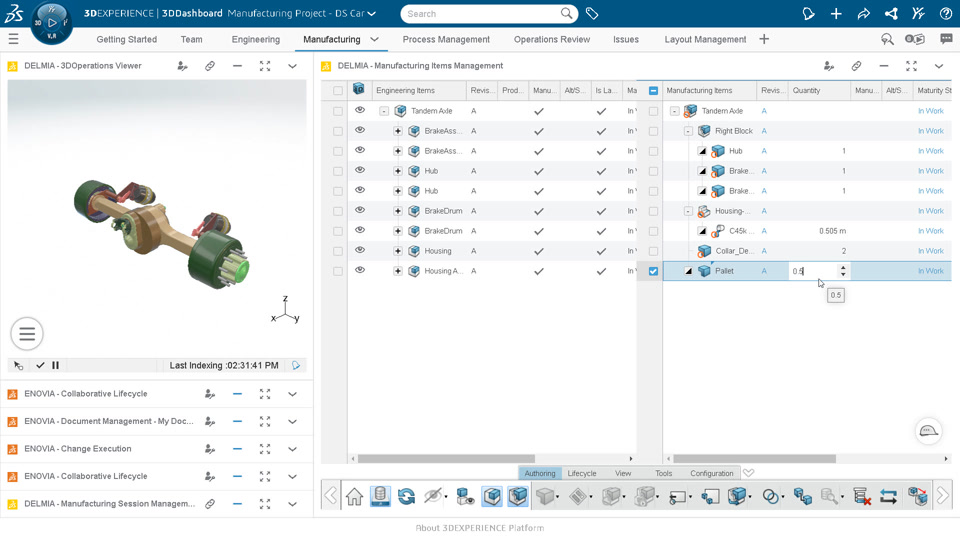Open the Manufacturing tab dropdown chevron
Viewport: 960px width, 540px height.
click(x=374, y=39)
